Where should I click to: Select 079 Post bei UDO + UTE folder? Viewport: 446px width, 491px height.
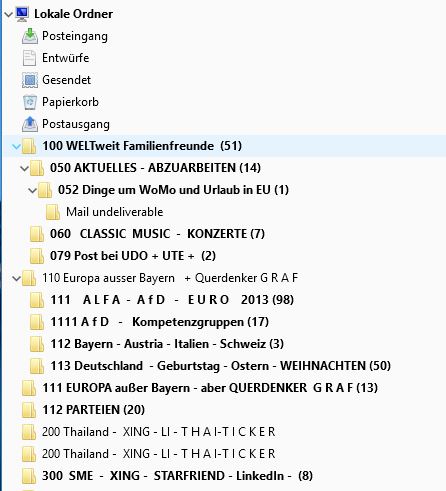click(133, 256)
